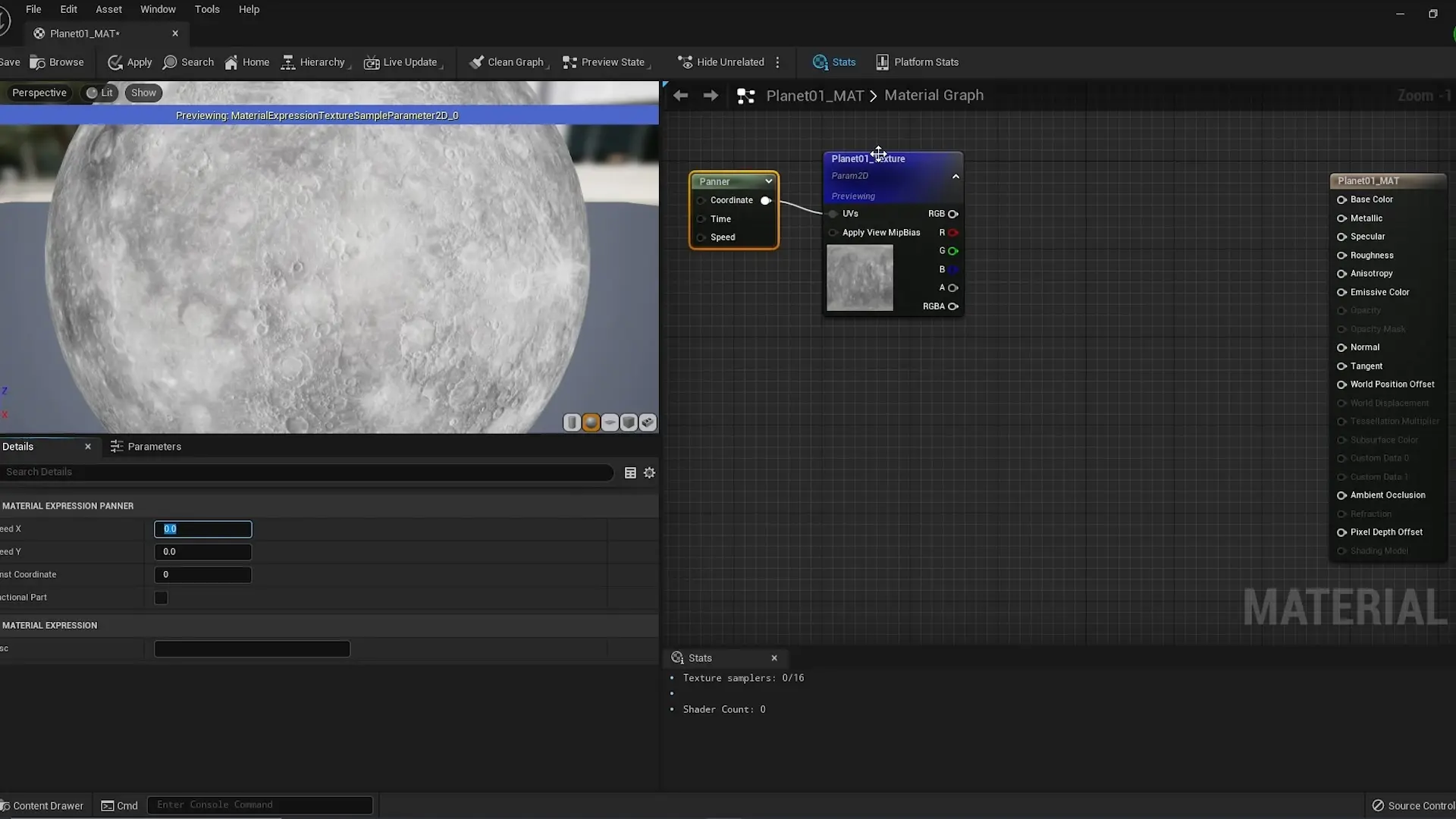Open details settings gear icon
Viewport: 1456px width, 819px height.
coord(649,472)
